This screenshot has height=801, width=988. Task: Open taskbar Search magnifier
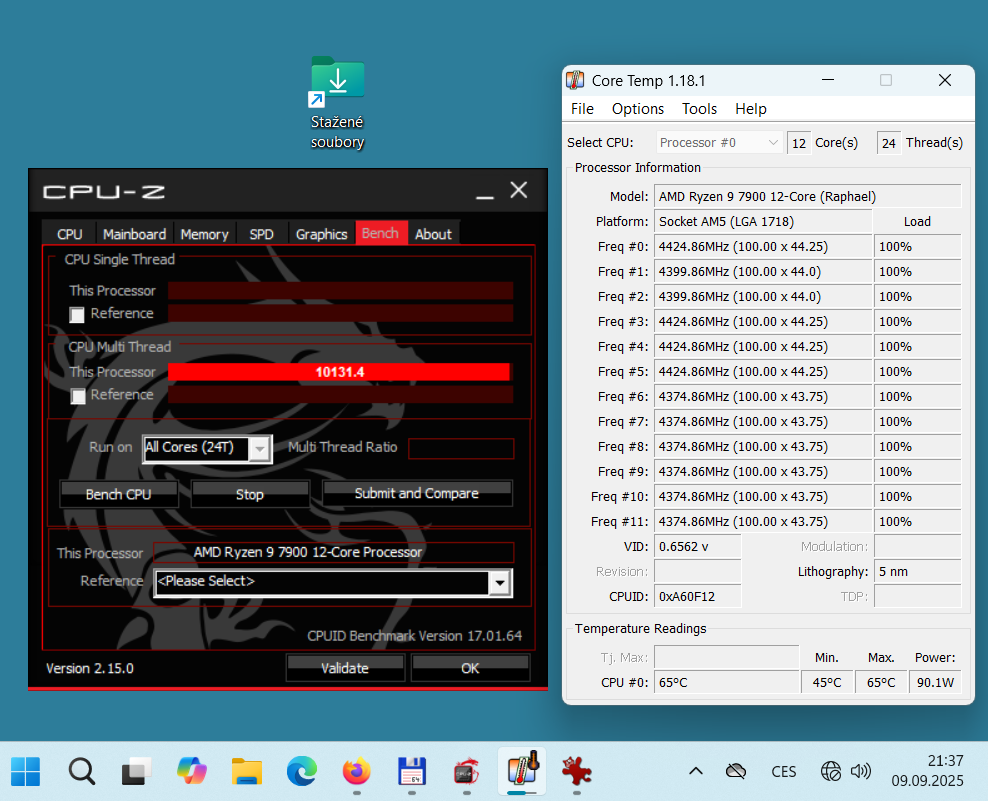coord(81,771)
